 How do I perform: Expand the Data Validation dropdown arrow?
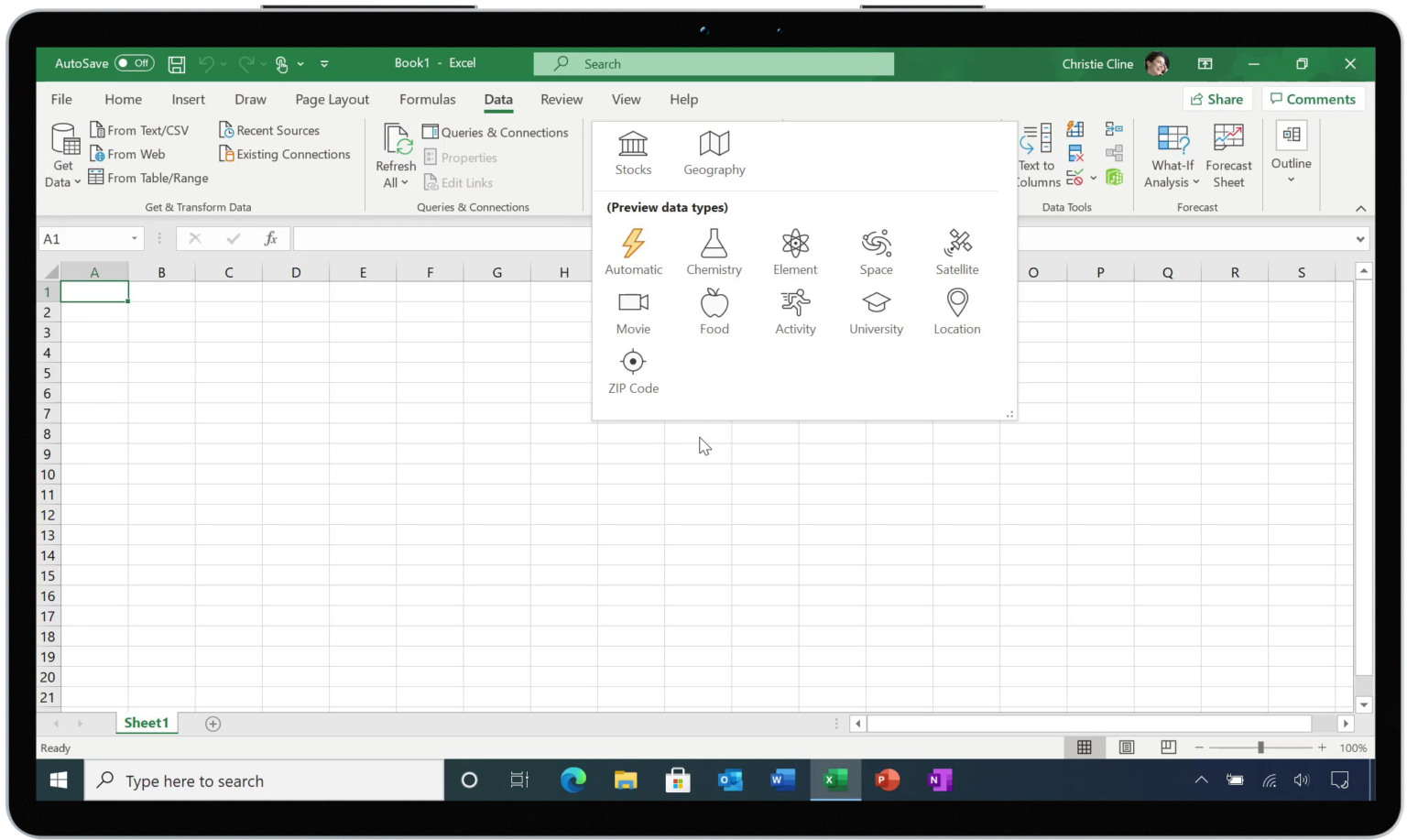coord(1093,179)
